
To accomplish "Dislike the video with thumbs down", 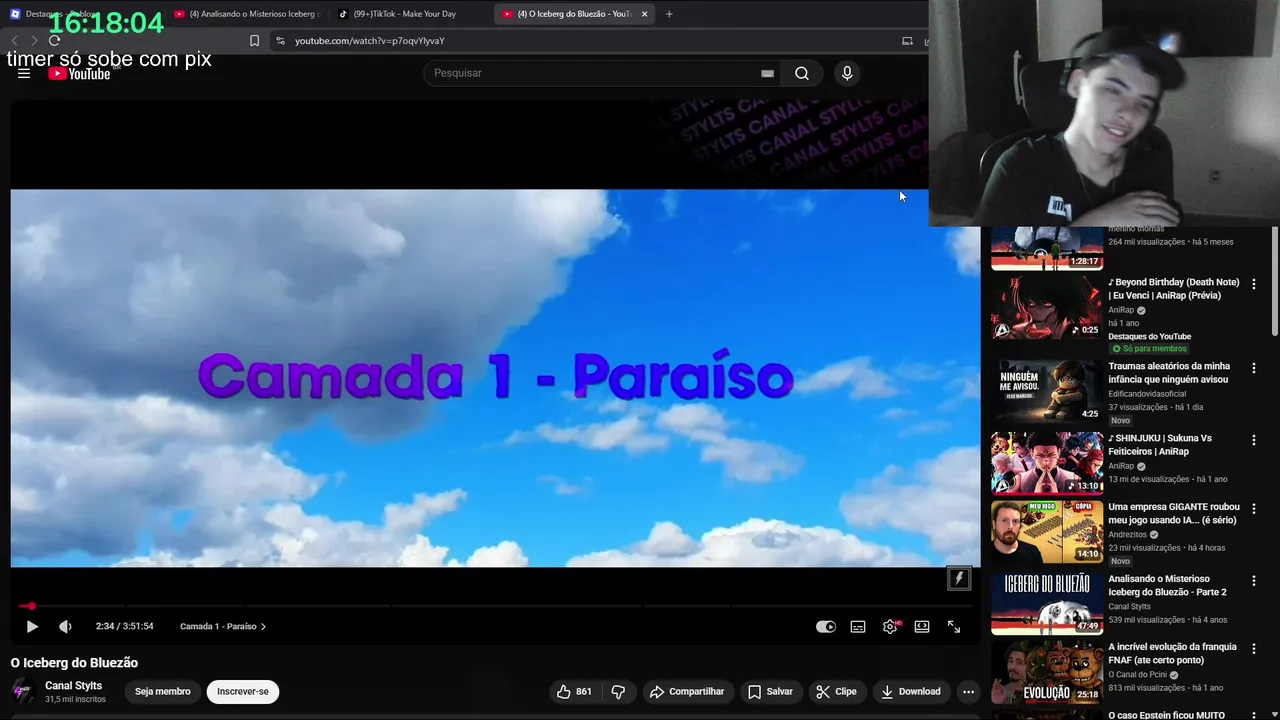I will click(618, 691).
